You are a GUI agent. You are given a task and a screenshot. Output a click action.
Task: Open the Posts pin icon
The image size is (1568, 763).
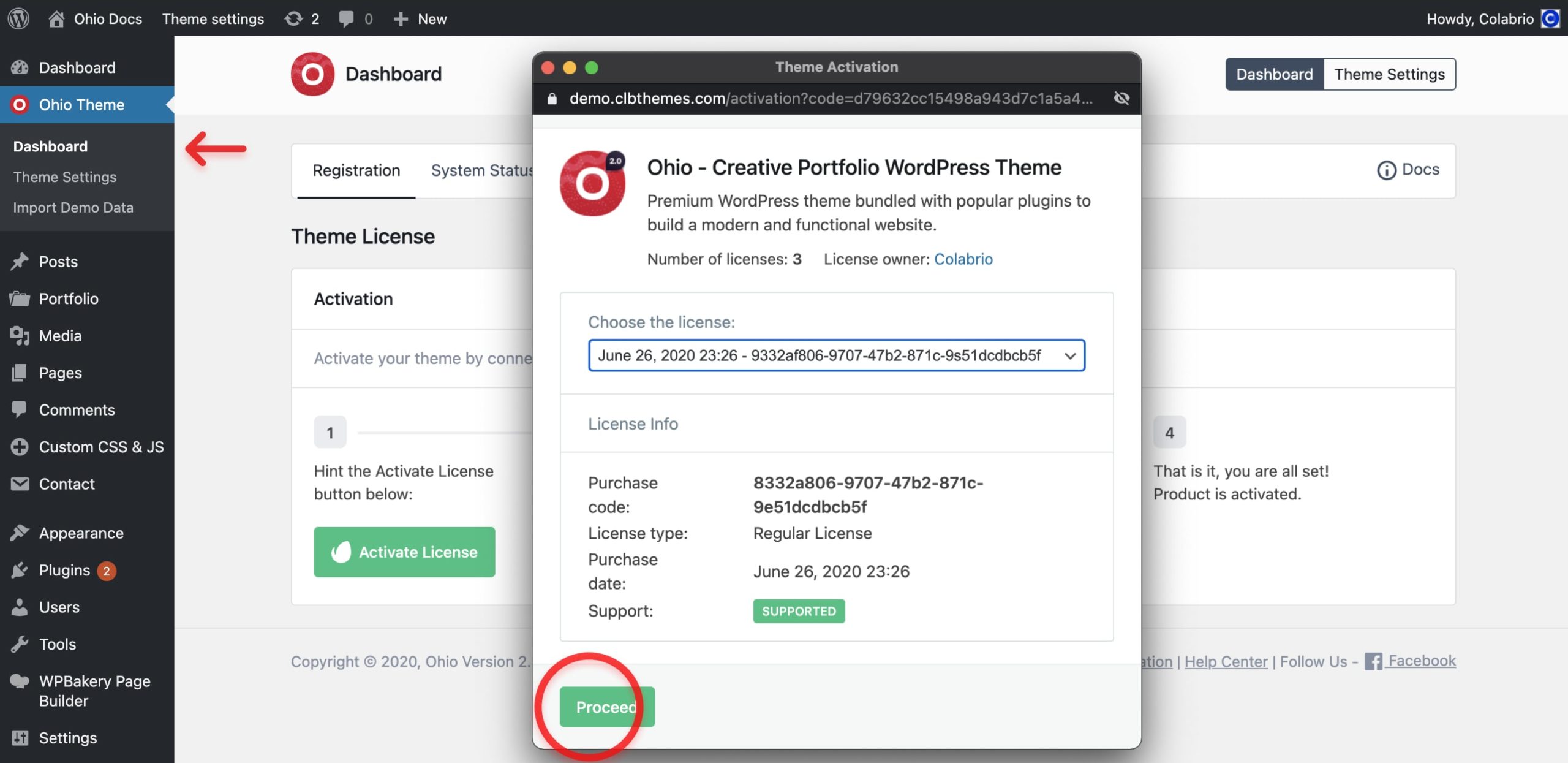pos(20,262)
